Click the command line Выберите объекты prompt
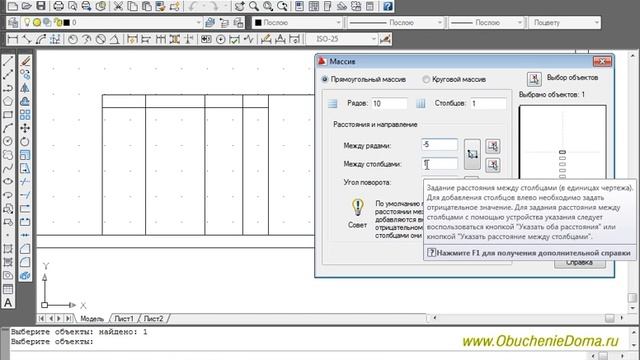This screenshot has height=360, width=640. coord(52,342)
